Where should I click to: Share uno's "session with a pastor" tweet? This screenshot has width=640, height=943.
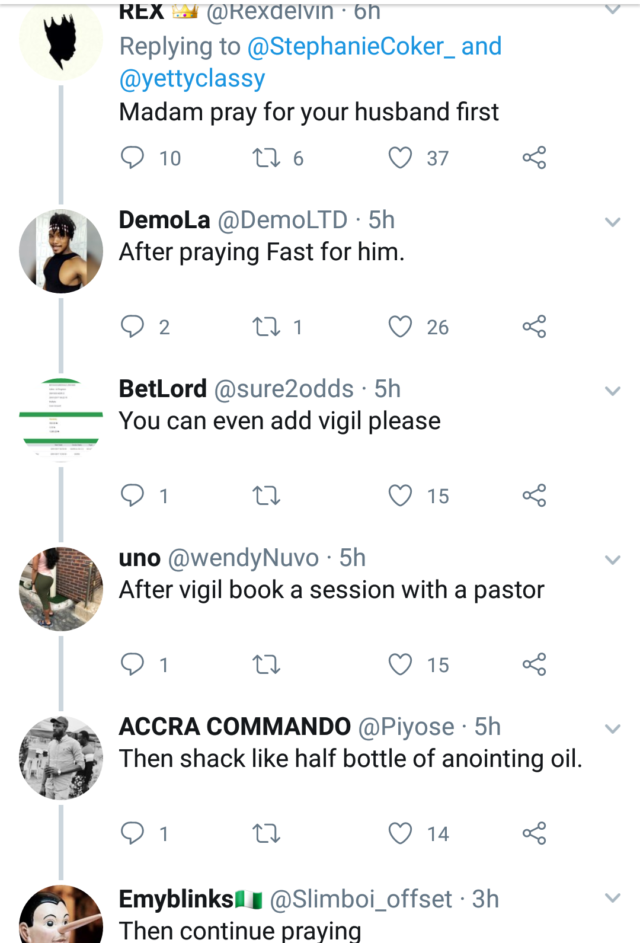pos(534,665)
